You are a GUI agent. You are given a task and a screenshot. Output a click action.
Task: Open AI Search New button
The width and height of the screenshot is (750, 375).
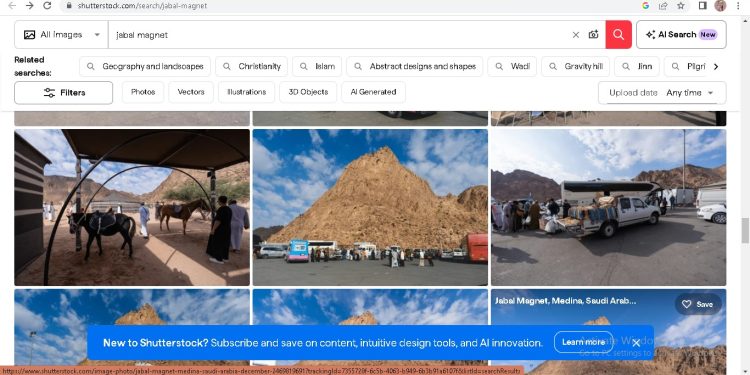(681, 34)
